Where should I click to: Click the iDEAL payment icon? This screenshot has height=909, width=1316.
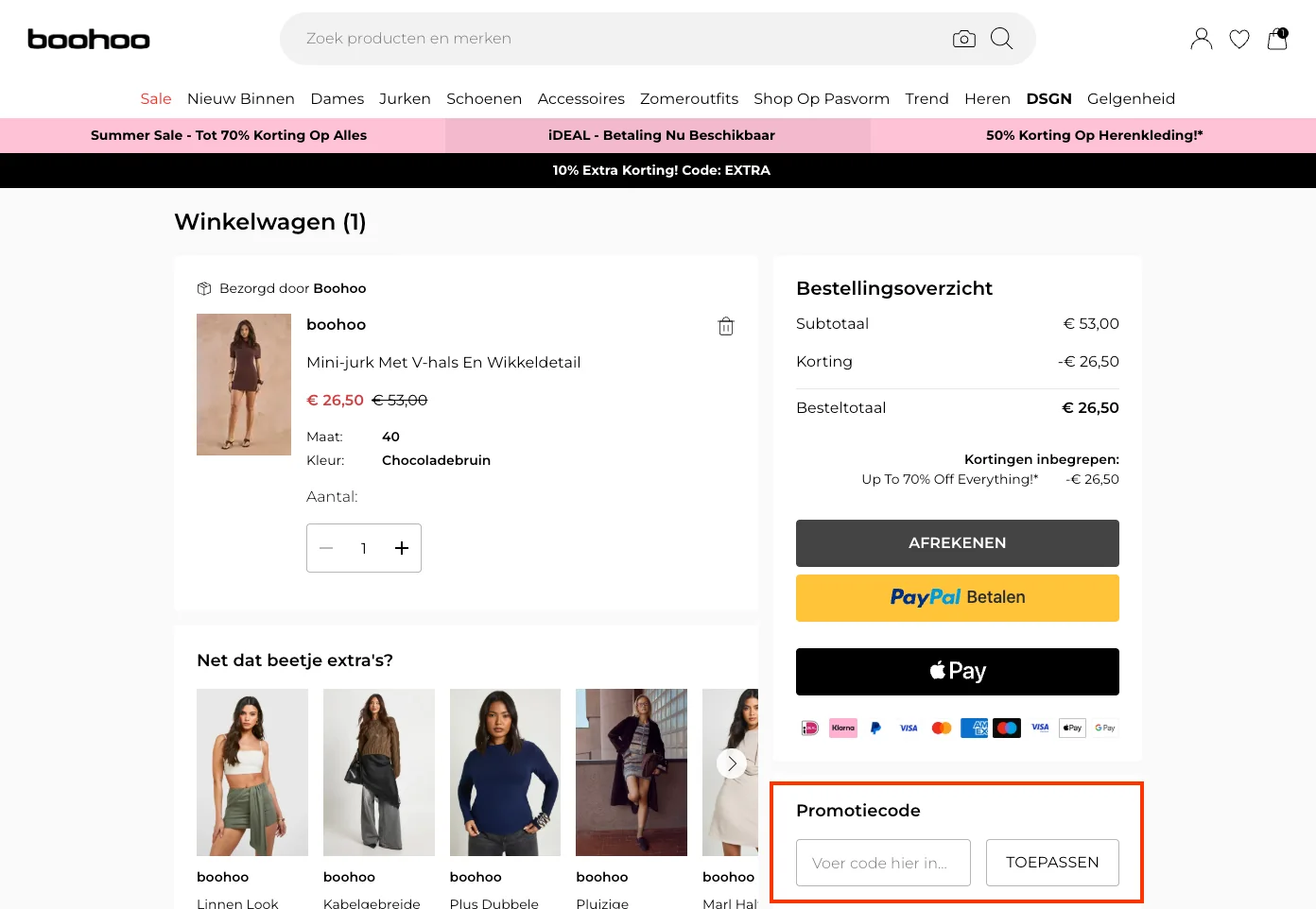click(810, 728)
